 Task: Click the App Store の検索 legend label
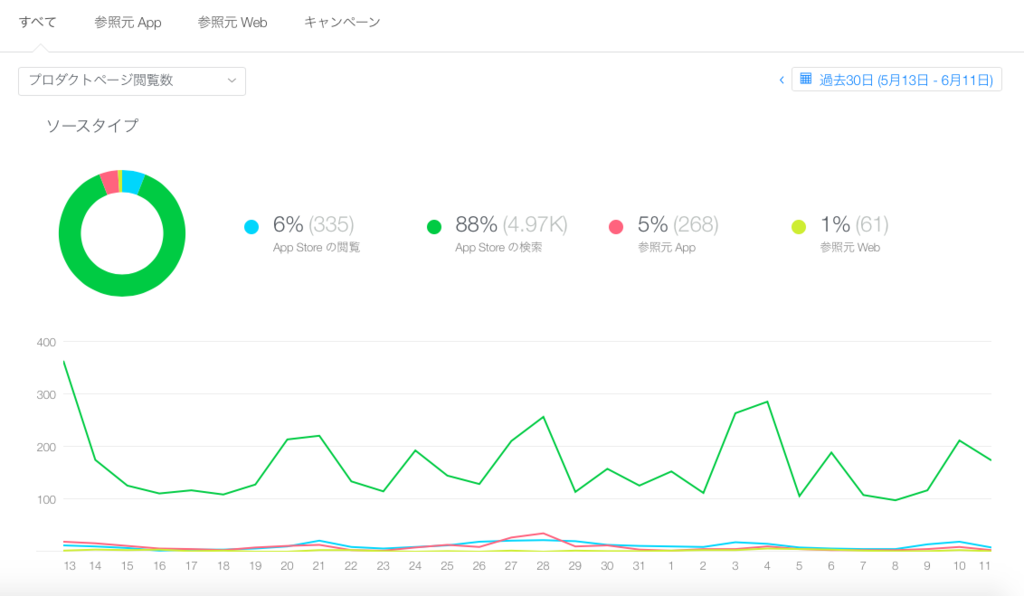[498, 247]
